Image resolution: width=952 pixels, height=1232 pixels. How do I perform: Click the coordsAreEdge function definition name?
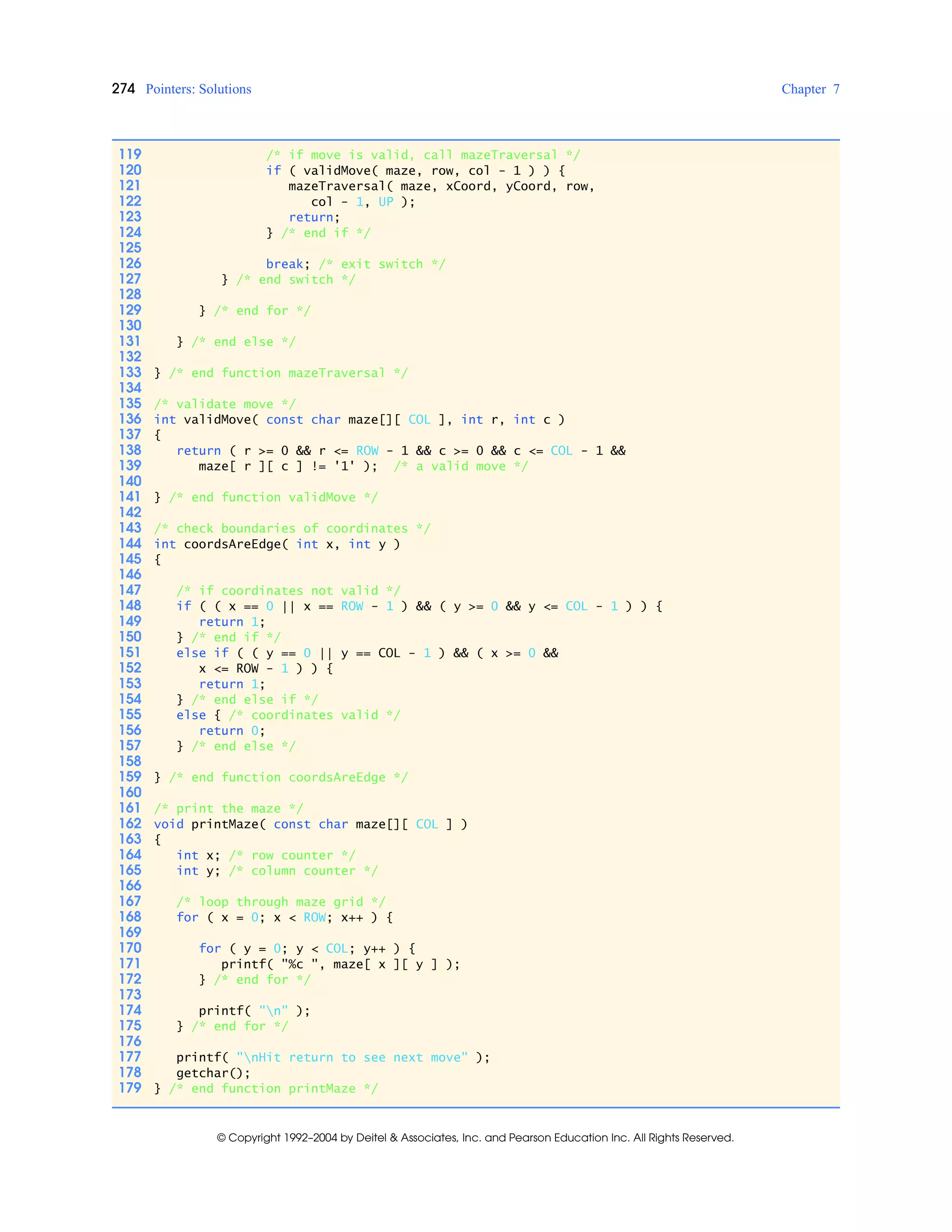click(x=232, y=544)
